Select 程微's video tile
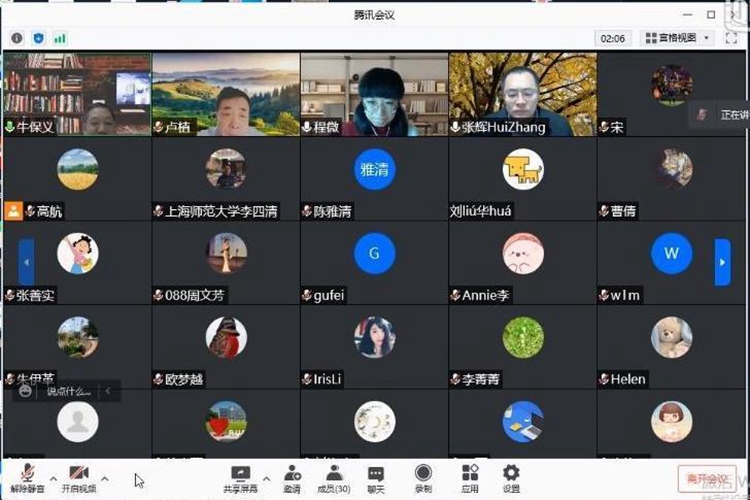750x500 pixels. (375, 94)
